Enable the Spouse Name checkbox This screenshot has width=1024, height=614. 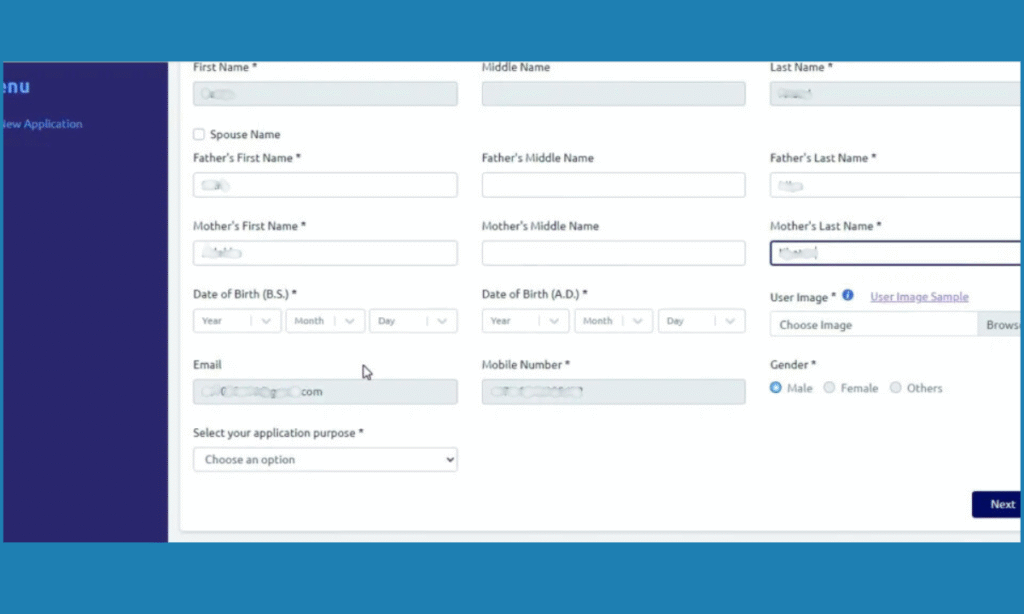(x=198, y=134)
